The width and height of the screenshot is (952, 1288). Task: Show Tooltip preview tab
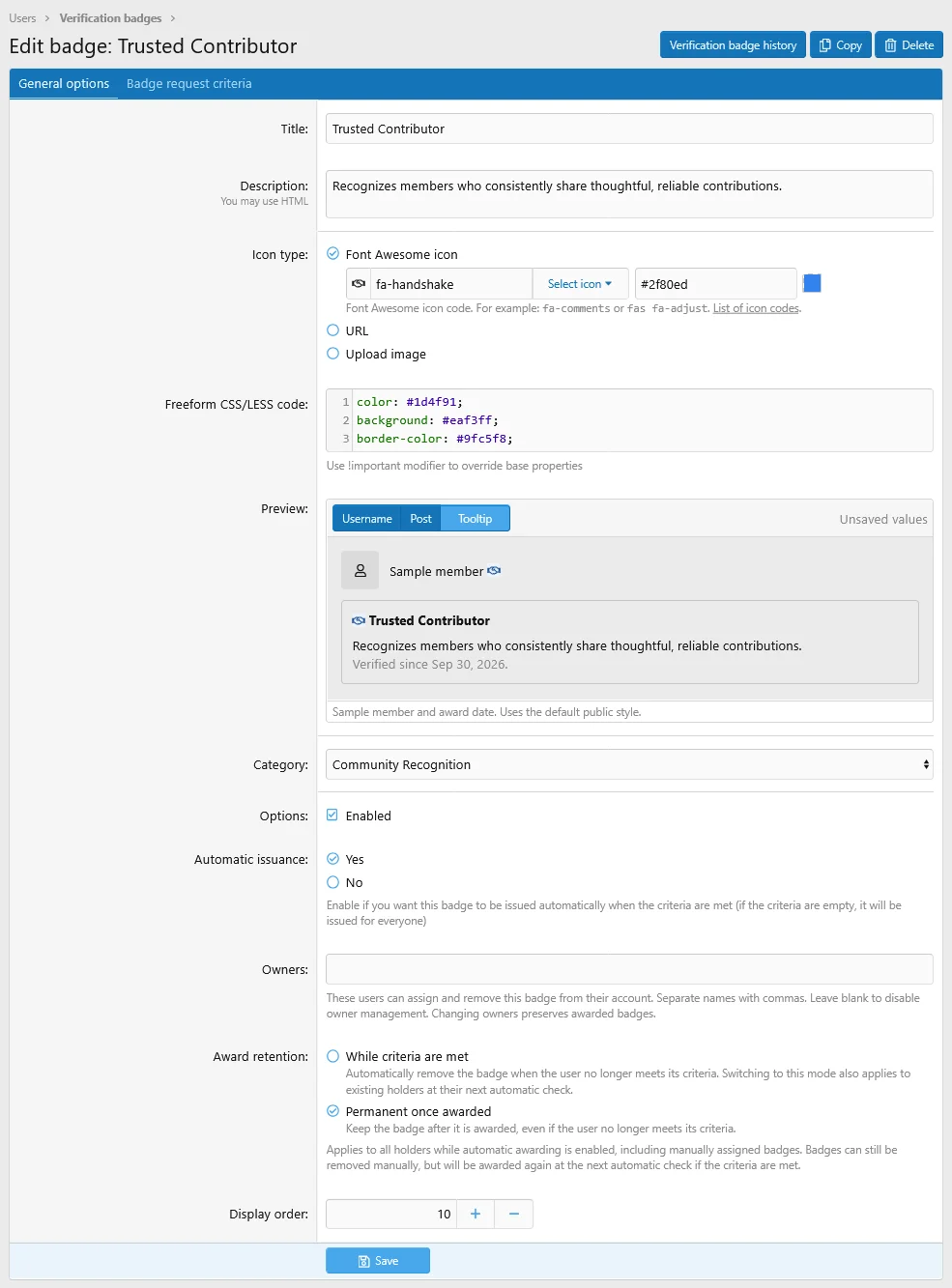[x=475, y=519]
